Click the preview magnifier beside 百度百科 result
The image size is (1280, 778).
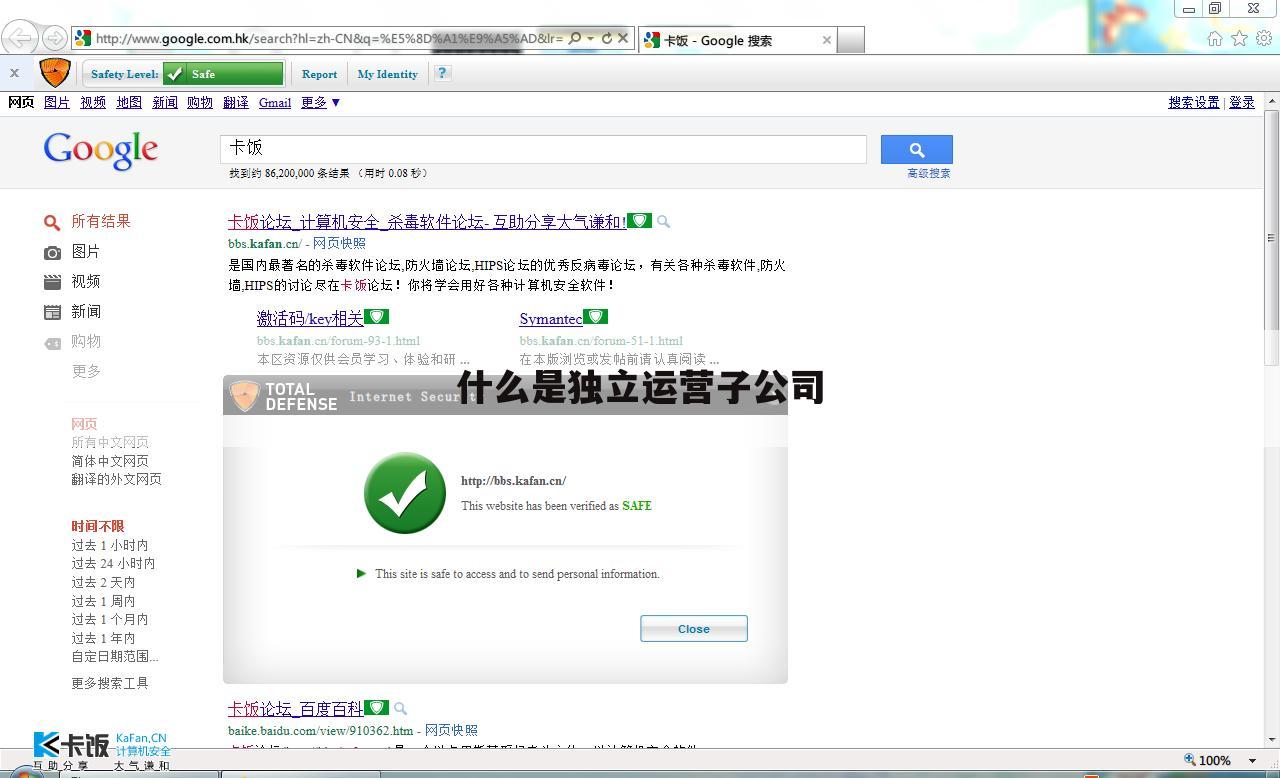pyautogui.click(x=400, y=709)
